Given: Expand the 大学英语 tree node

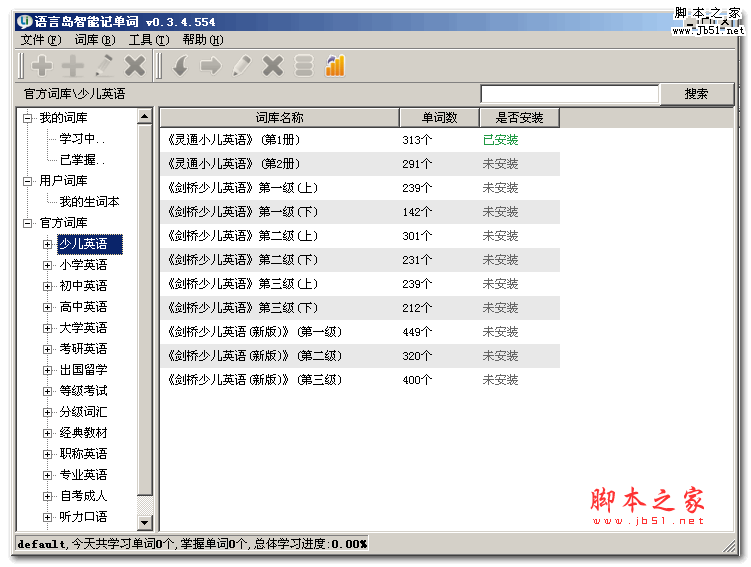Looking at the screenshot, I should pyautogui.click(x=47, y=329).
